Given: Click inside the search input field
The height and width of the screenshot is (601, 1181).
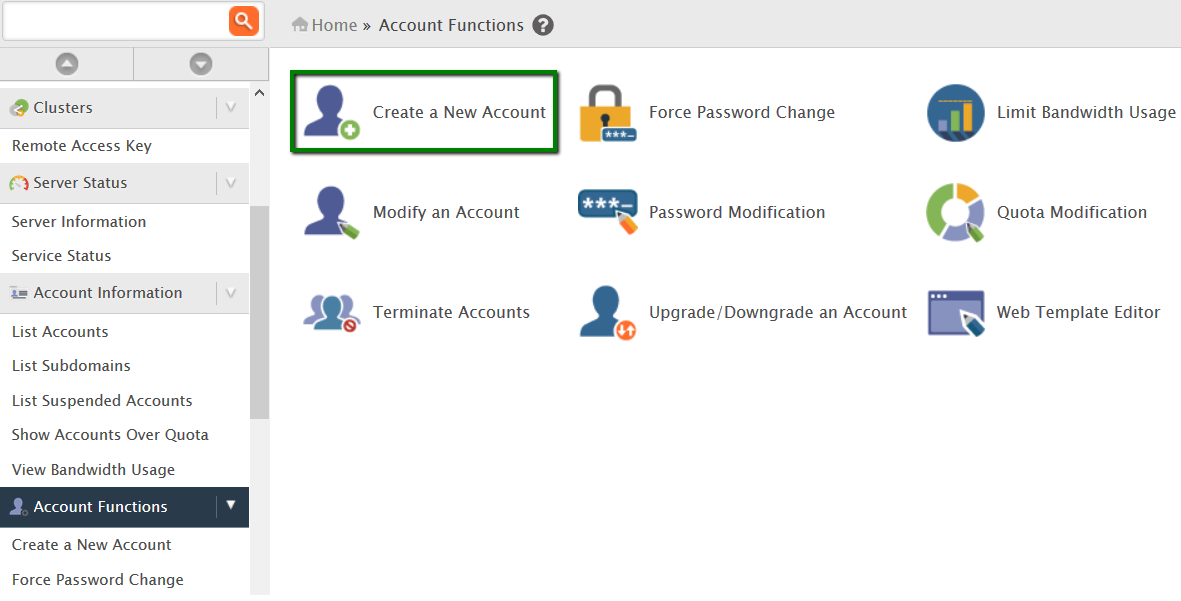Looking at the screenshot, I should [115, 20].
